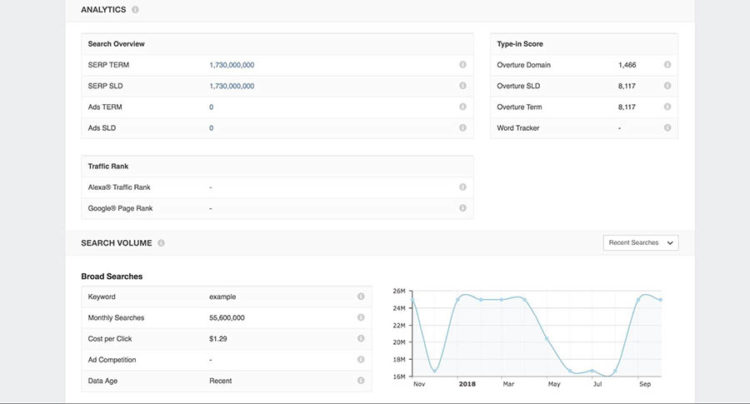The height and width of the screenshot is (404, 750).
Task: Click info icon in Keyword row
Action: pyautogui.click(x=360, y=297)
